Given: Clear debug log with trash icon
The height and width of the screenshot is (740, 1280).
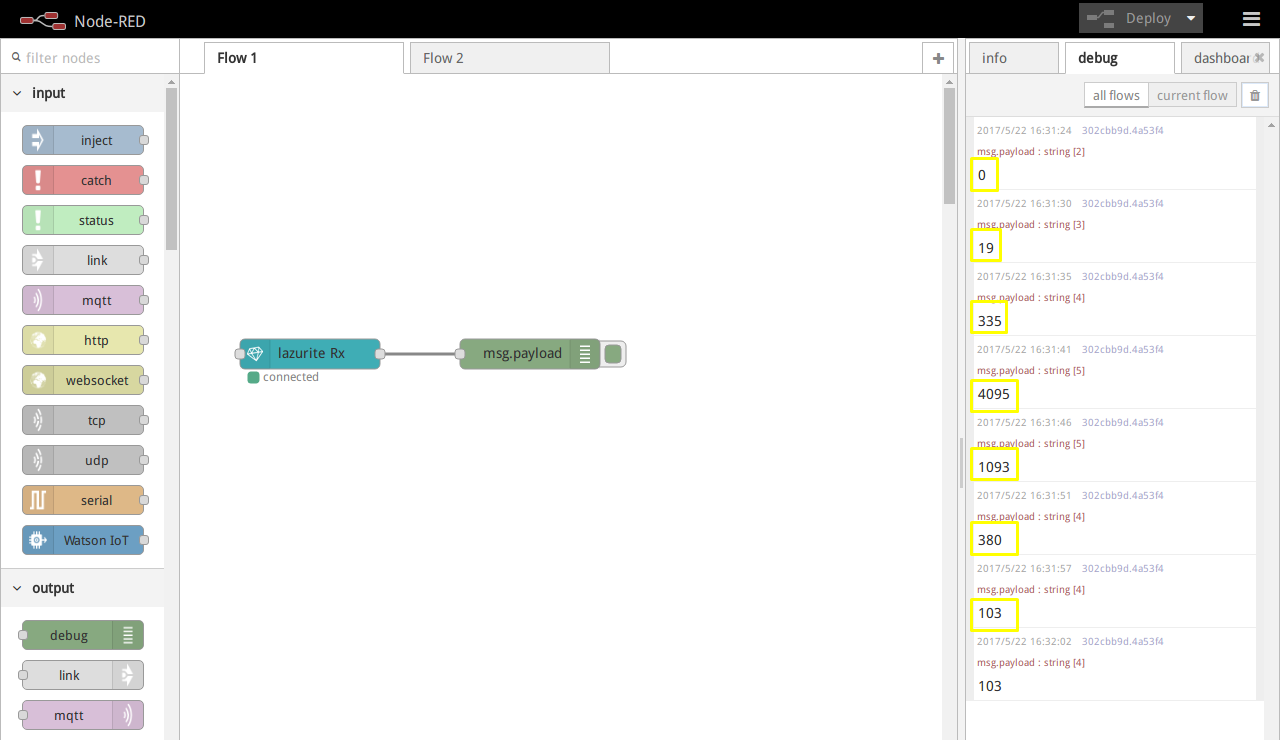Looking at the screenshot, I should pyautogui.click(x=1254, y=95).
